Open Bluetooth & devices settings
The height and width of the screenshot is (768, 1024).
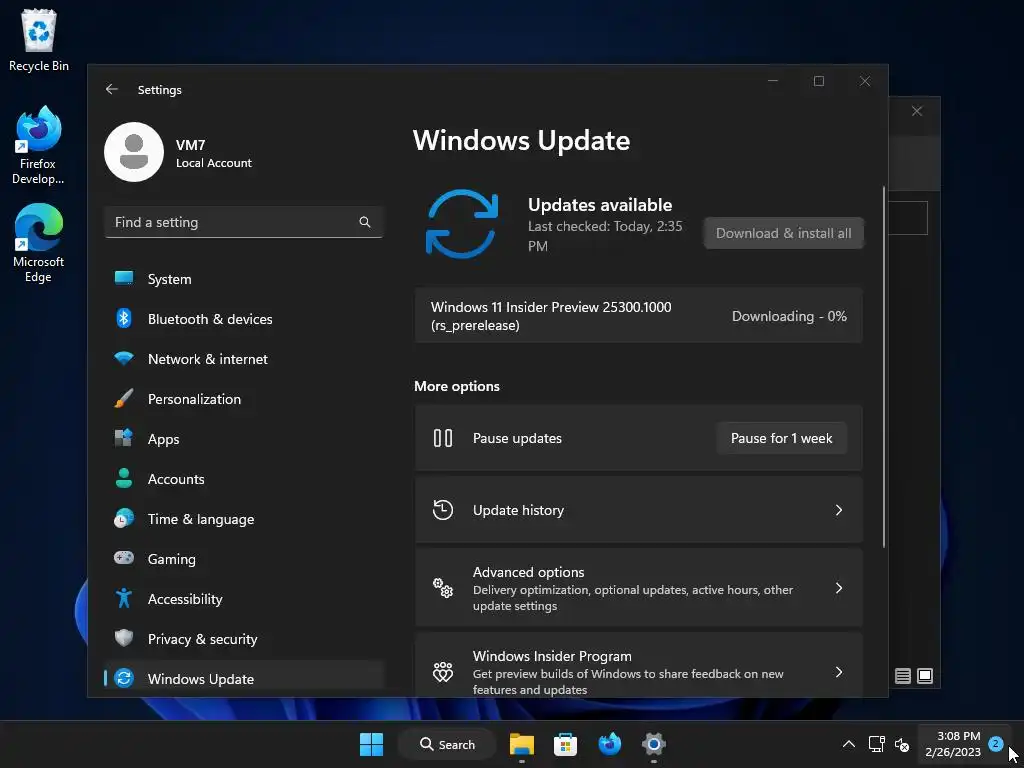[x=244, y=319]
